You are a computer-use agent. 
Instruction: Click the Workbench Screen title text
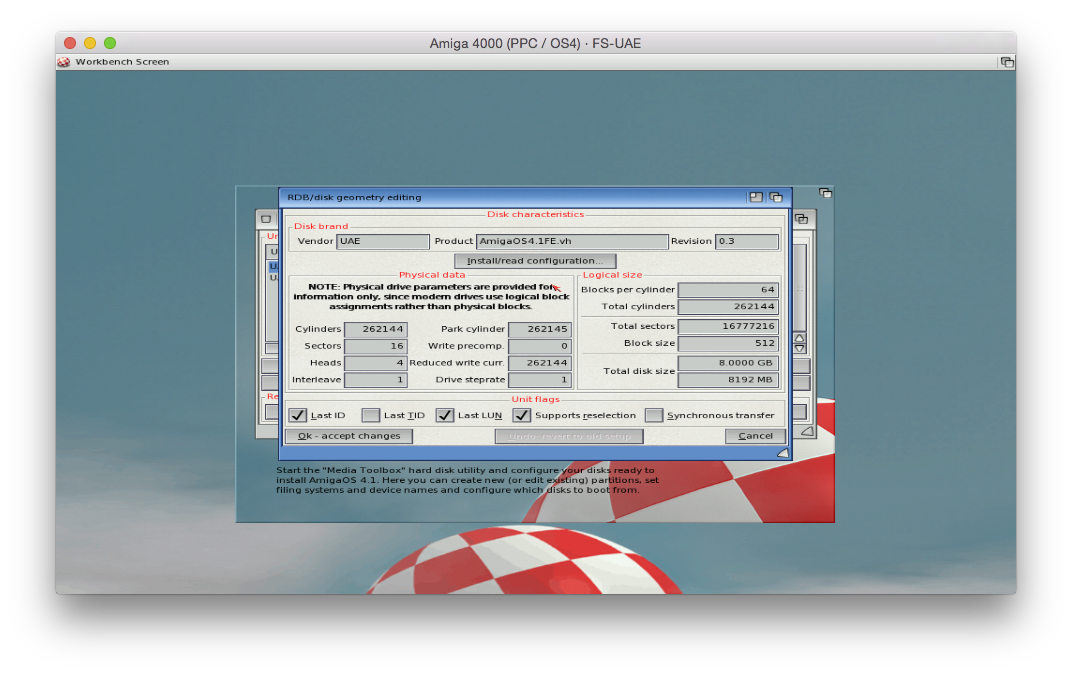(122, 62)
